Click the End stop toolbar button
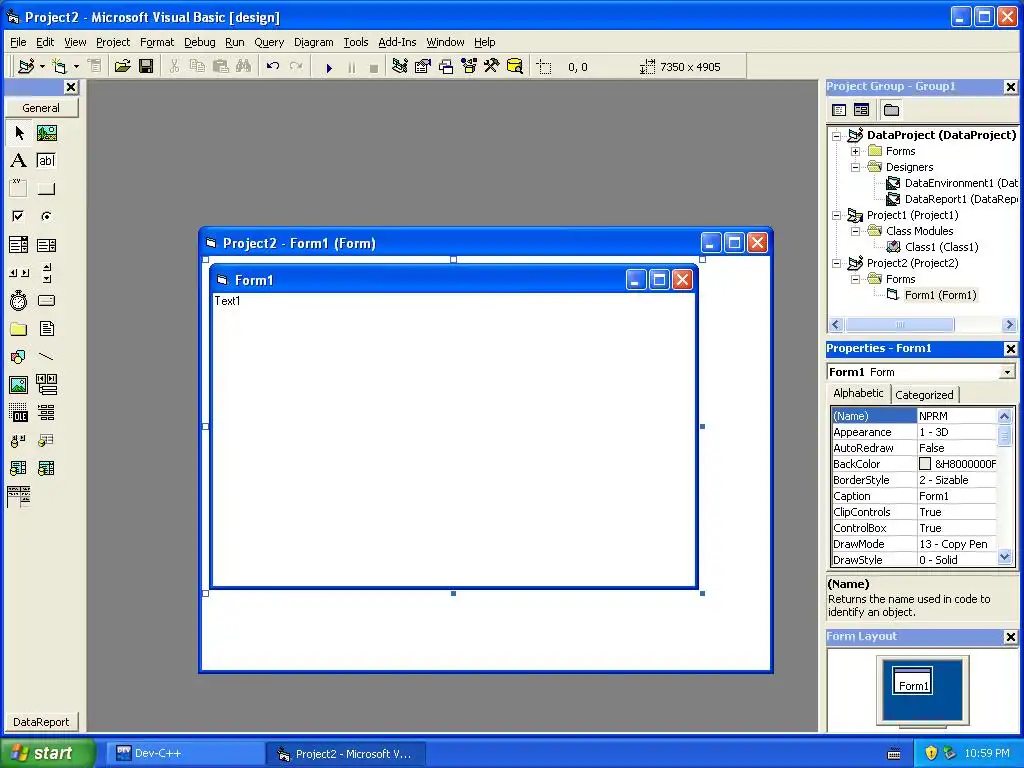 tap(374, 67)
